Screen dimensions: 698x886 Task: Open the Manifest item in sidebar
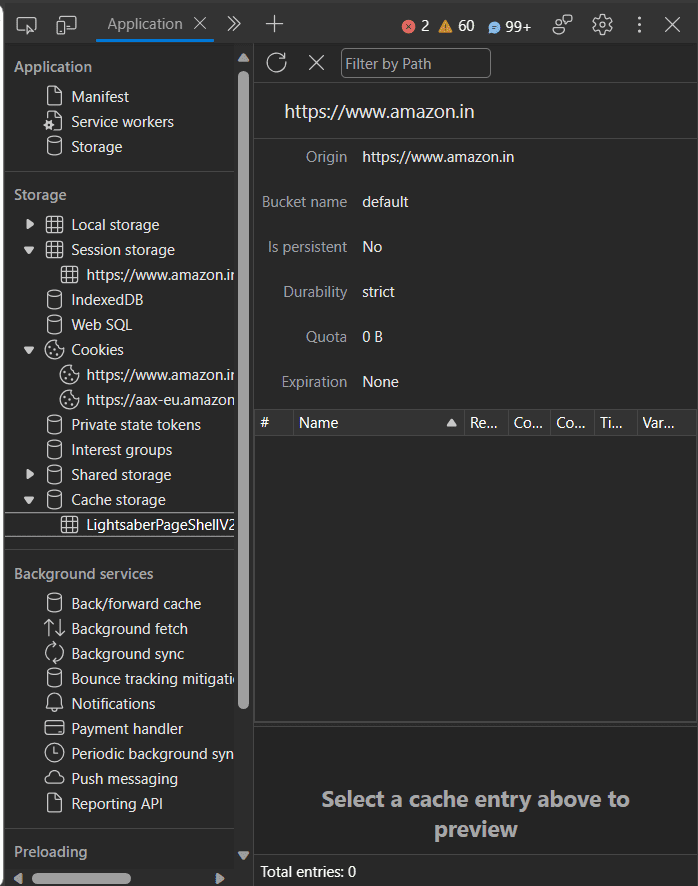100,97
